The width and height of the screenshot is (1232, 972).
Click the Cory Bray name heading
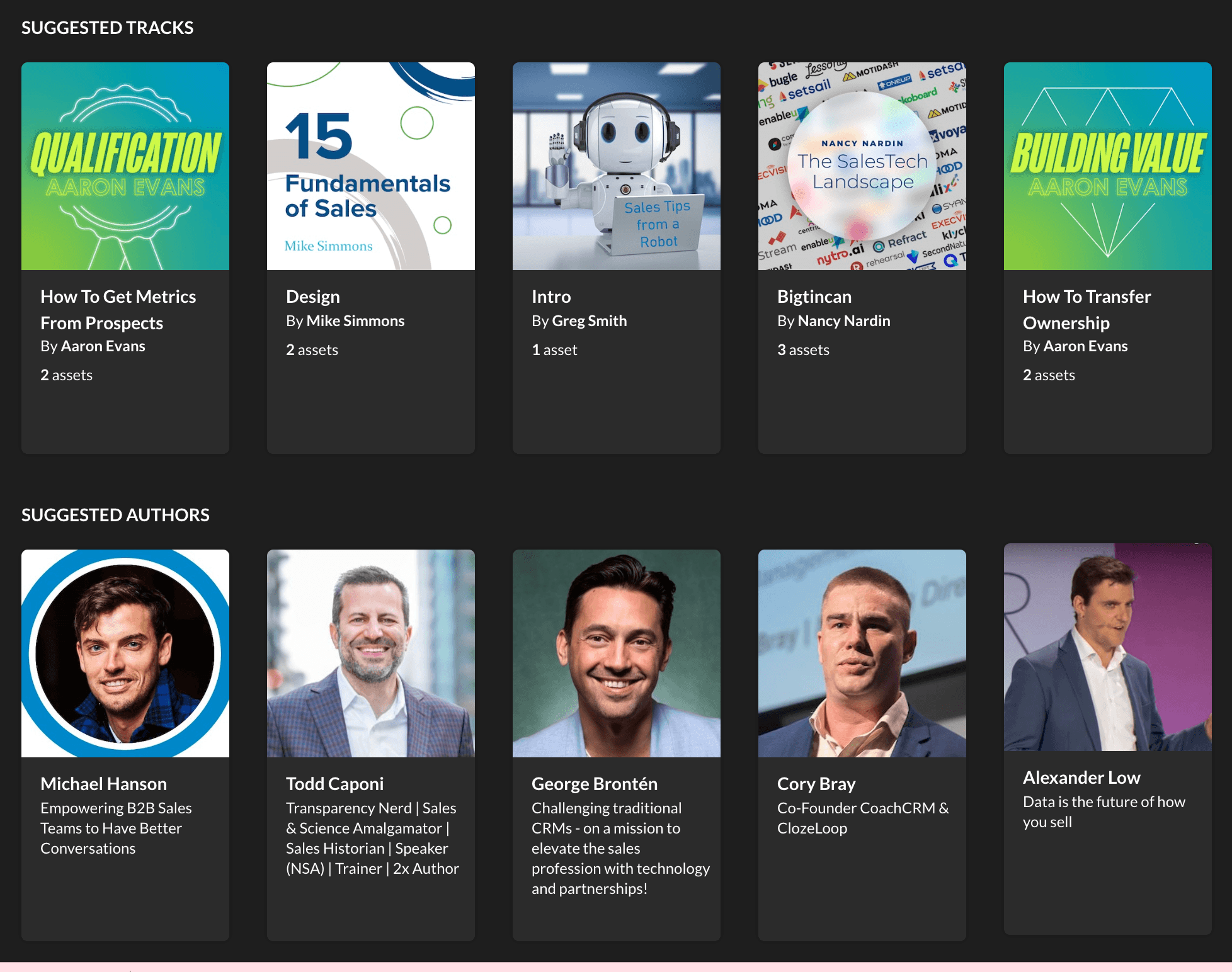click(816, 784)
